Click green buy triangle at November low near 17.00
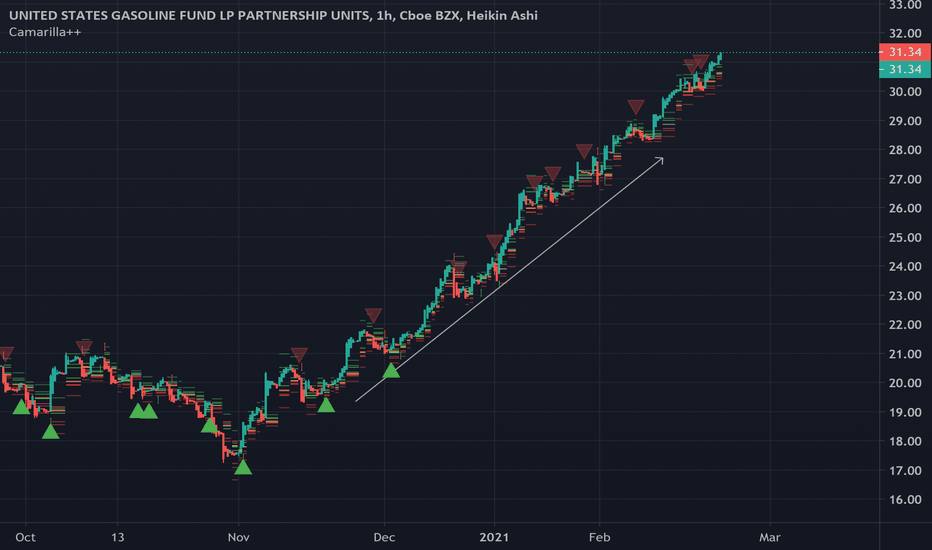Image resolution: width=932 pixels, height=550 pixels. 243,467
